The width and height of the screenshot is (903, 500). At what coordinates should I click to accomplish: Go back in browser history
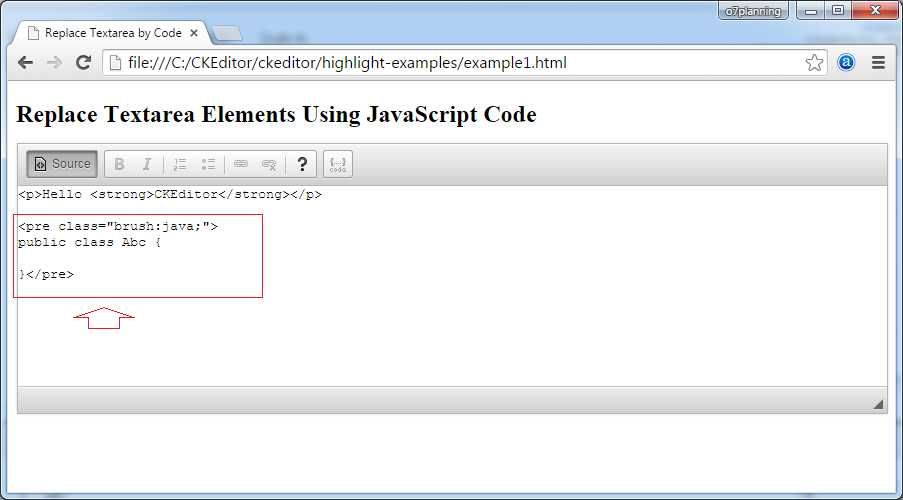[x=25, y=63]
